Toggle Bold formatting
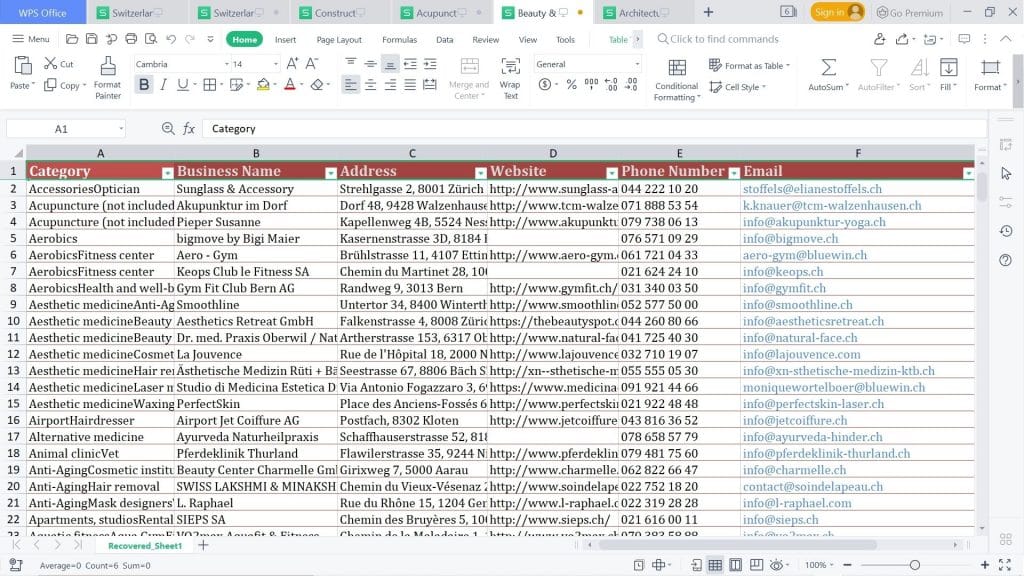Screen dimensions: 1024x576 click(144, 84)
